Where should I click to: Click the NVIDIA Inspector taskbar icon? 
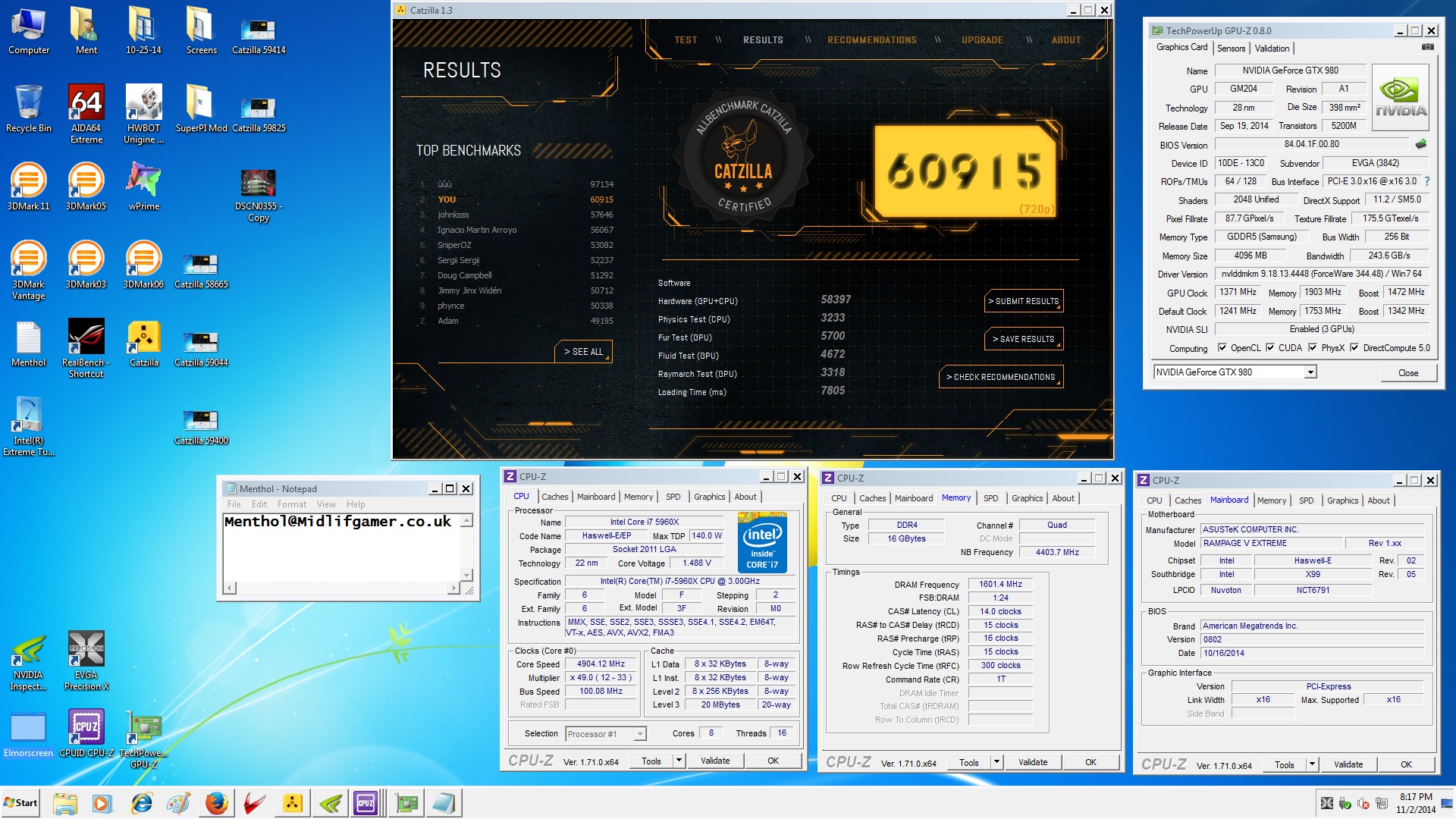(330, 803)
